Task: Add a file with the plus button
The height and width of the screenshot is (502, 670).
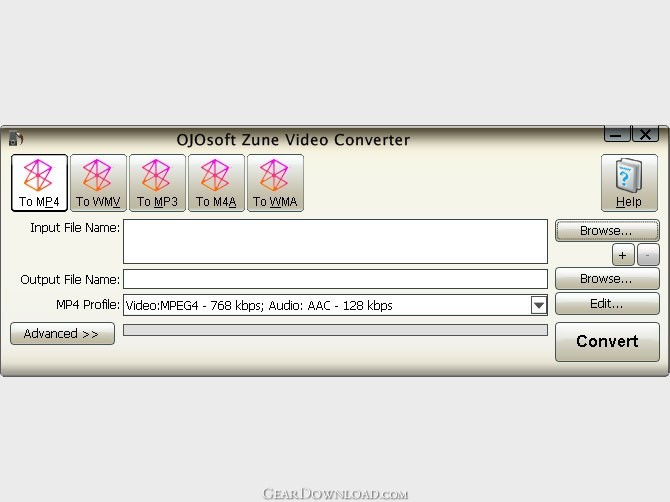Action: [623, 255]
